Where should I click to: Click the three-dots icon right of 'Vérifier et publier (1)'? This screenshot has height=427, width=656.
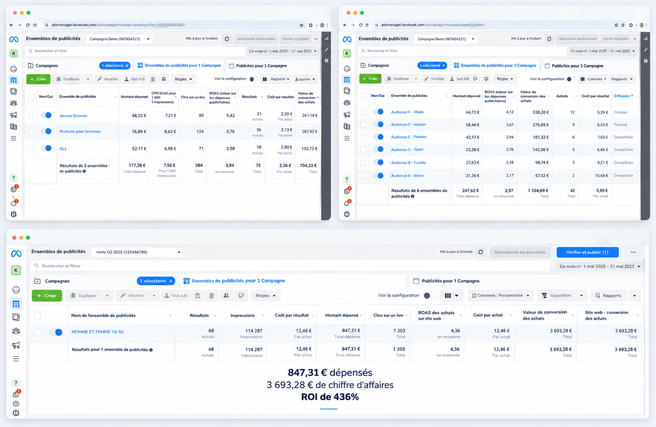click(633, 252)
